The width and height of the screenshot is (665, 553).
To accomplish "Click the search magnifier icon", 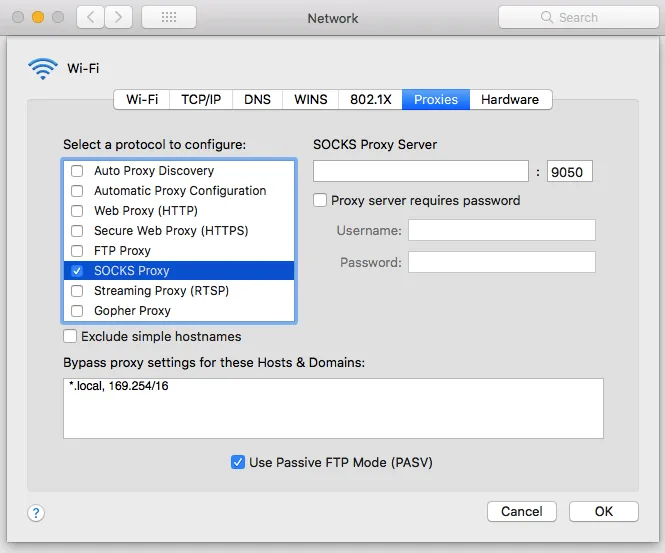I will [547, 17].
